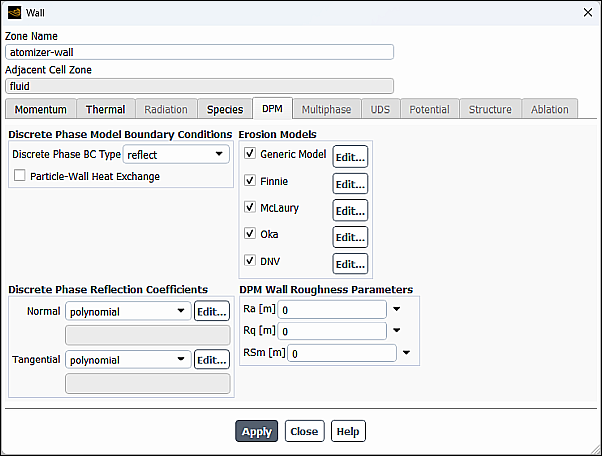Viewport: 602px width, 456px height.
Task: Click the Rq roughness input field
Action: click(x=332, y=331)
